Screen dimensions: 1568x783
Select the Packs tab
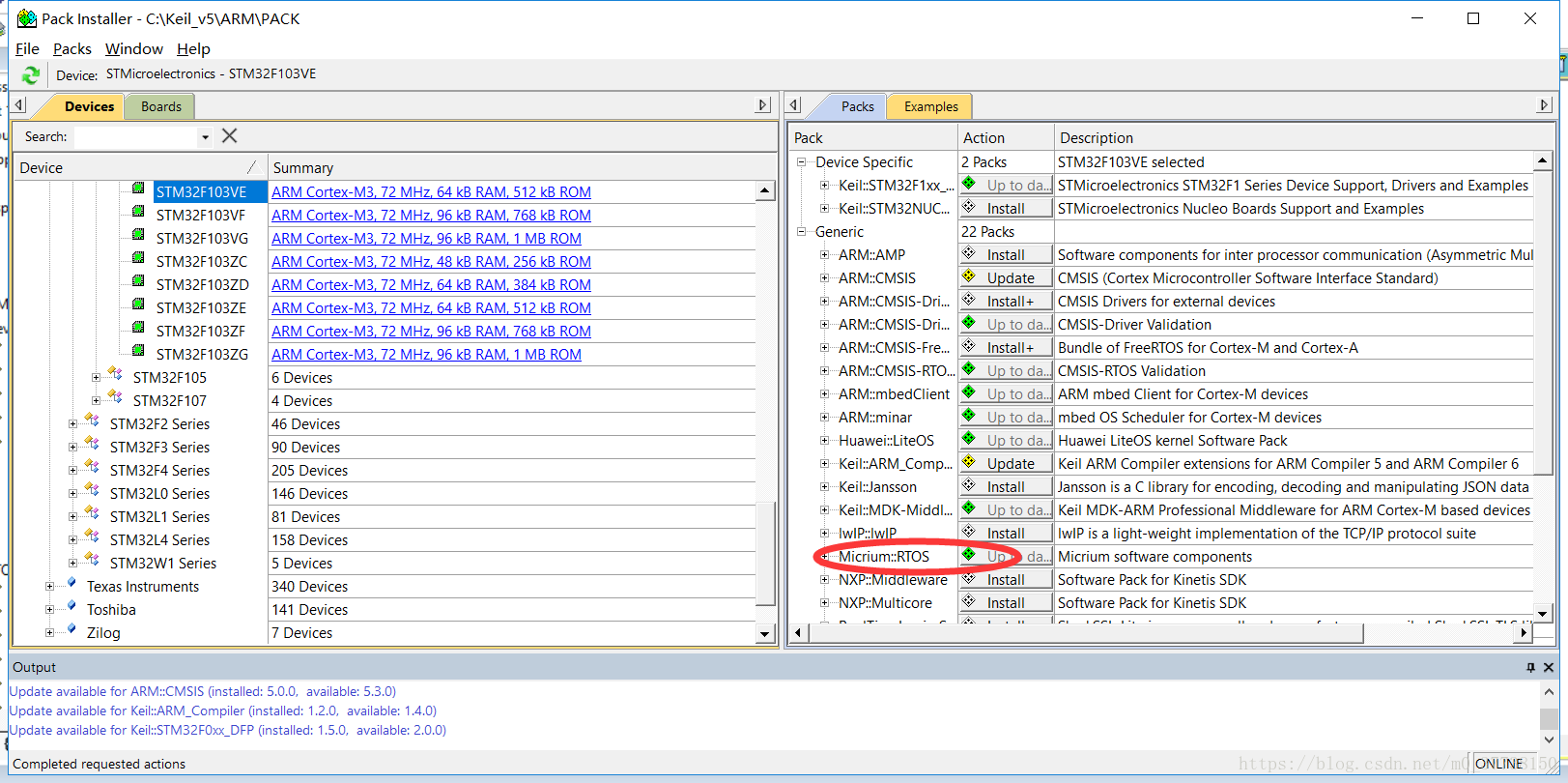tap(857, 106)
